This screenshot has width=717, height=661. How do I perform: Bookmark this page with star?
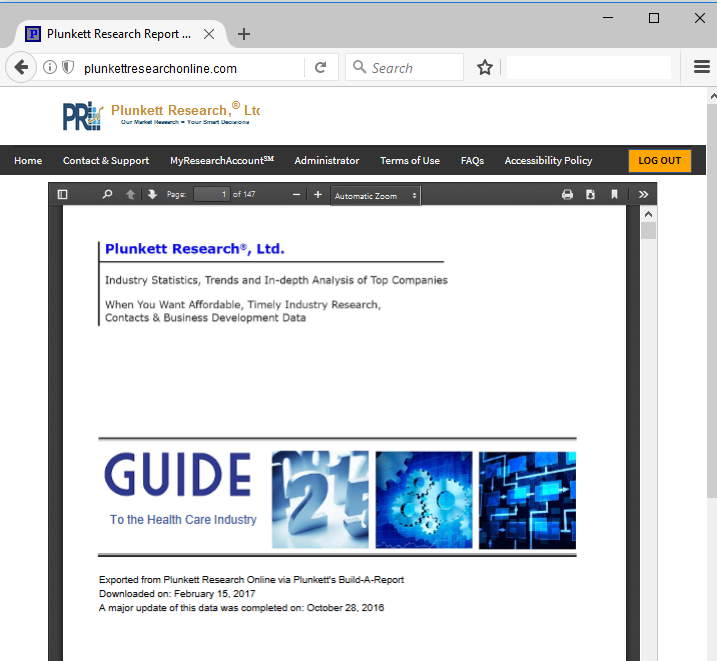pyautogui.click(x=485, y=68)
